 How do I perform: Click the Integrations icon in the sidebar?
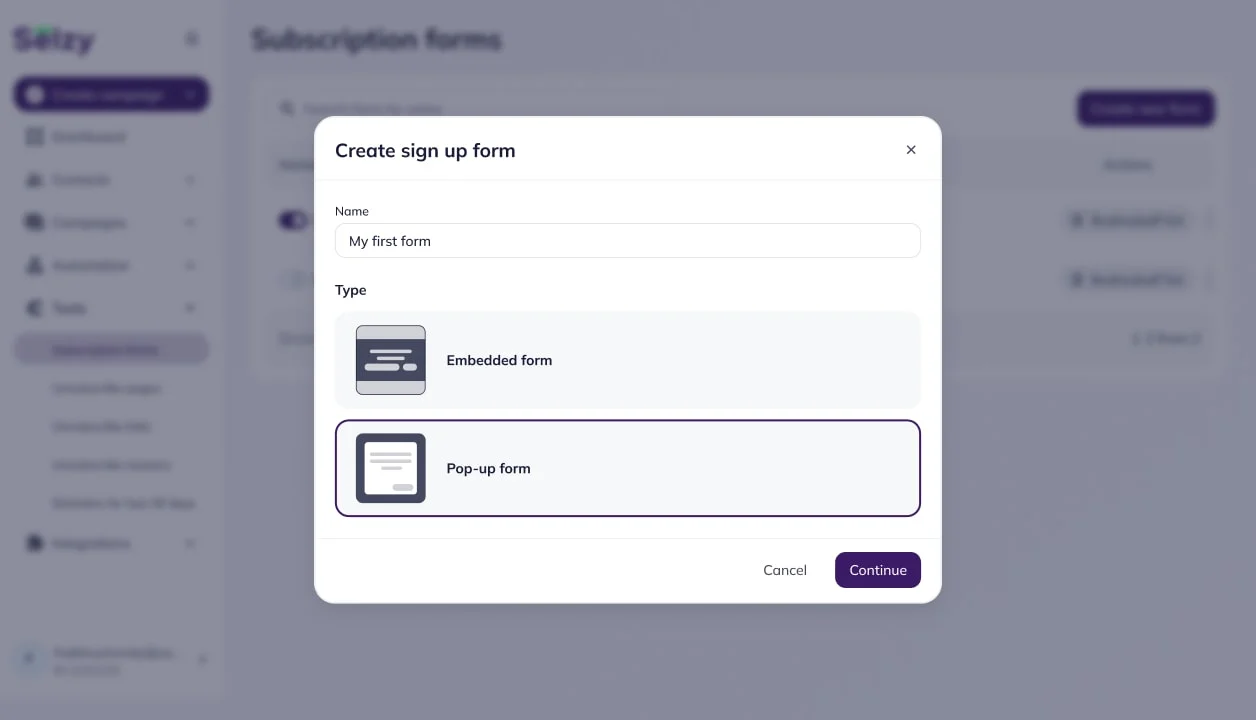point(35,544)
